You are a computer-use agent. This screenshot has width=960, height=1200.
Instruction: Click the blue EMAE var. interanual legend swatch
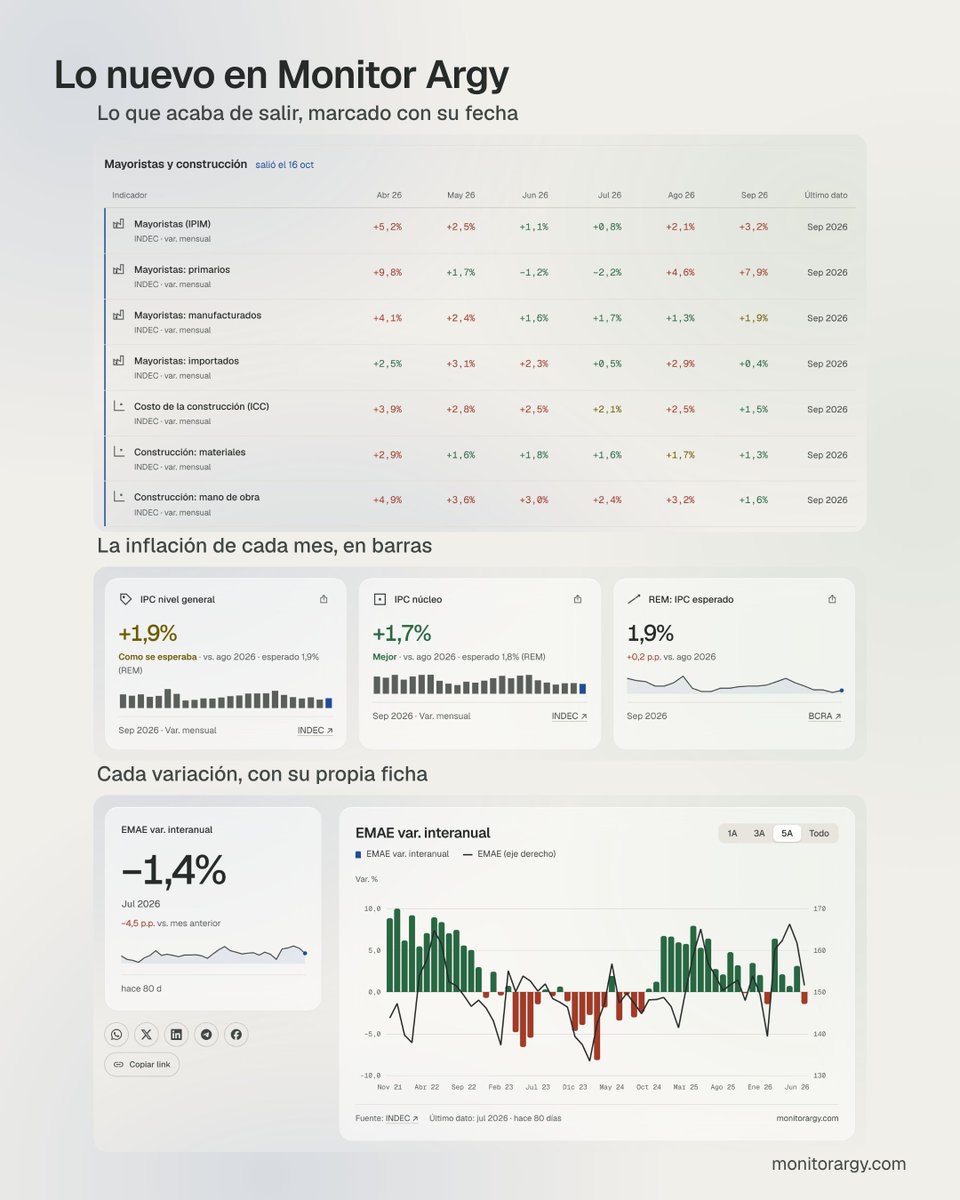[x=359, y=854]
